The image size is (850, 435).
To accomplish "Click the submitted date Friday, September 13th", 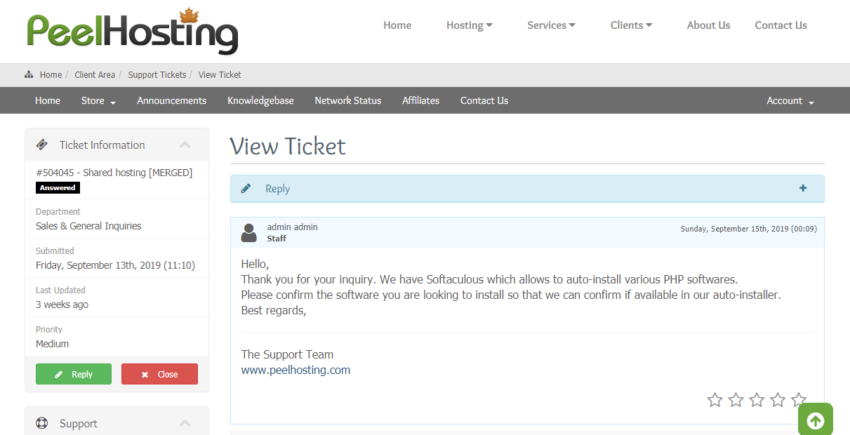I will tap(115, 265).
